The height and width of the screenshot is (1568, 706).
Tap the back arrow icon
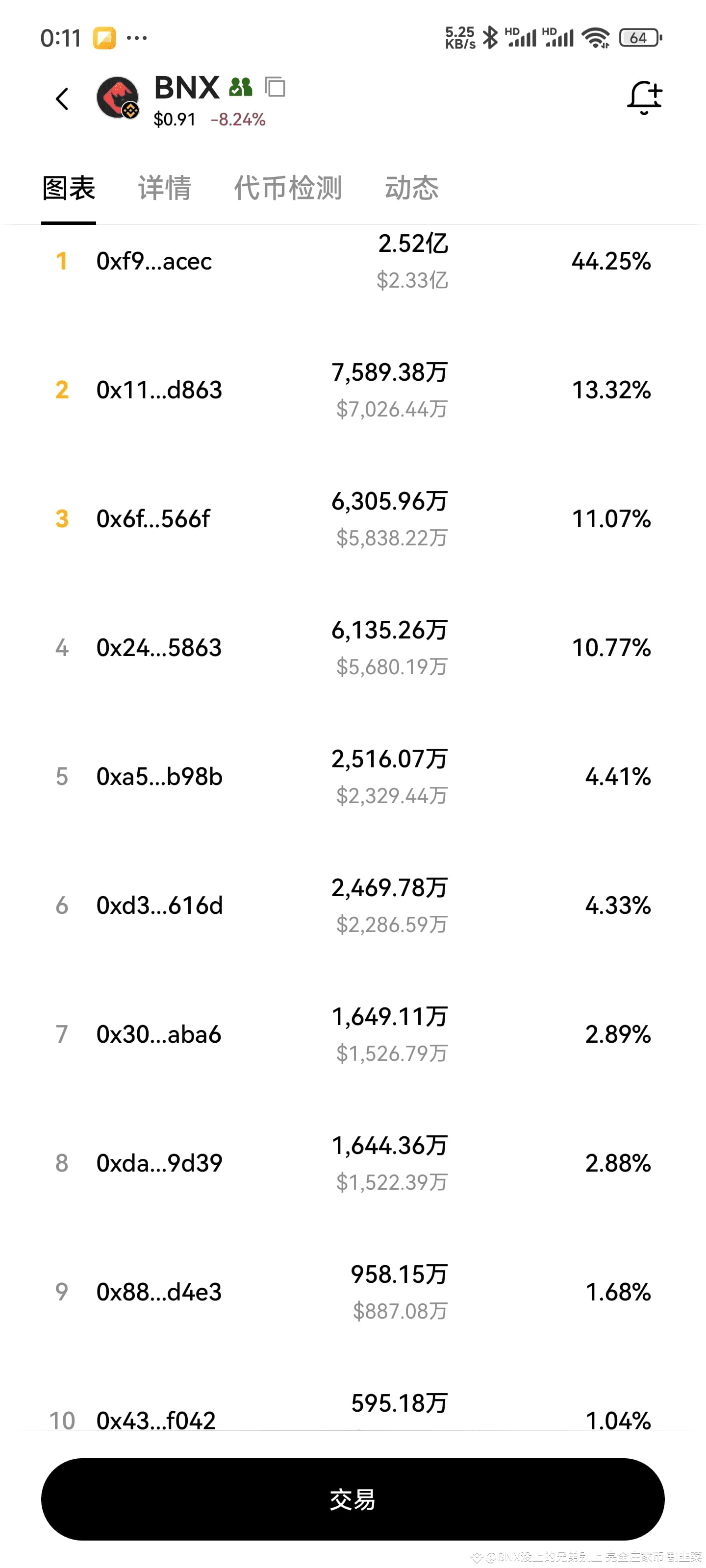62,98
